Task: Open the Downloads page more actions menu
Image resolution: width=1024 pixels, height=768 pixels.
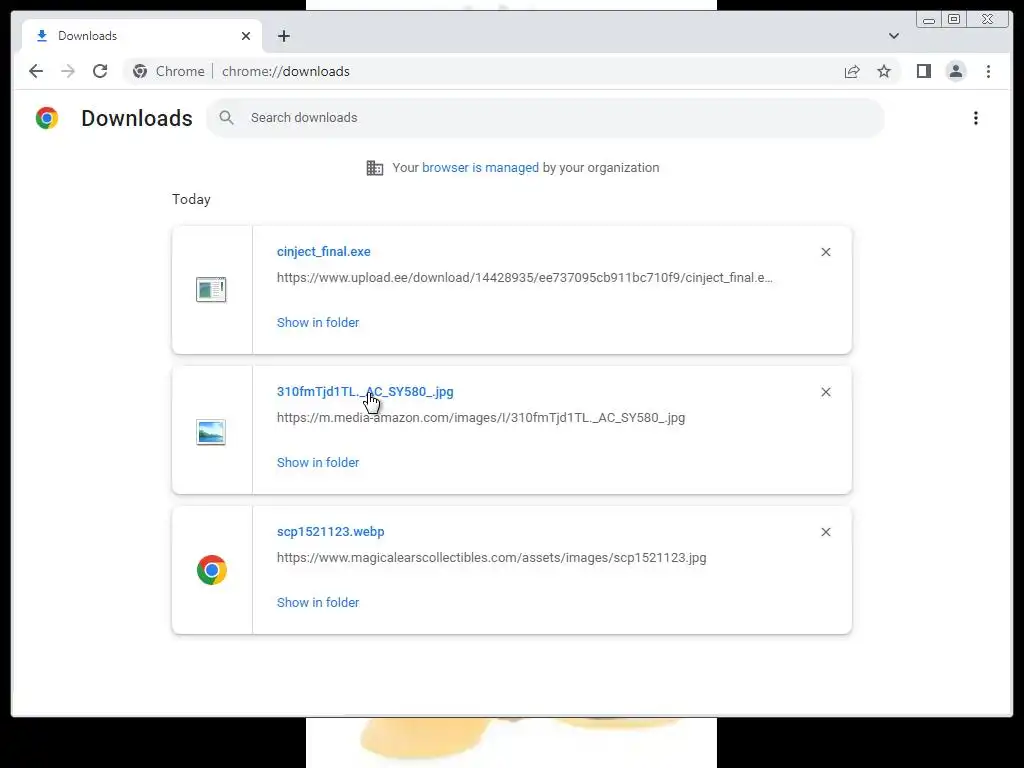Action: 976,118
